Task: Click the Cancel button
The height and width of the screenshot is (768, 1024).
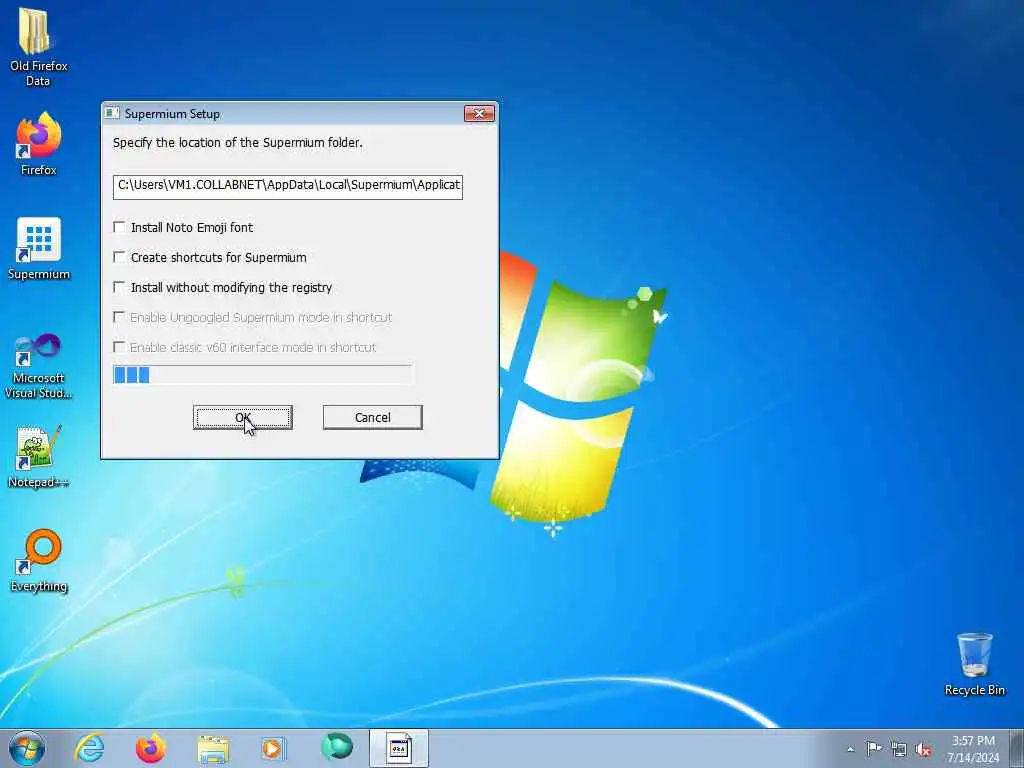Action: [x=372, y=417]
